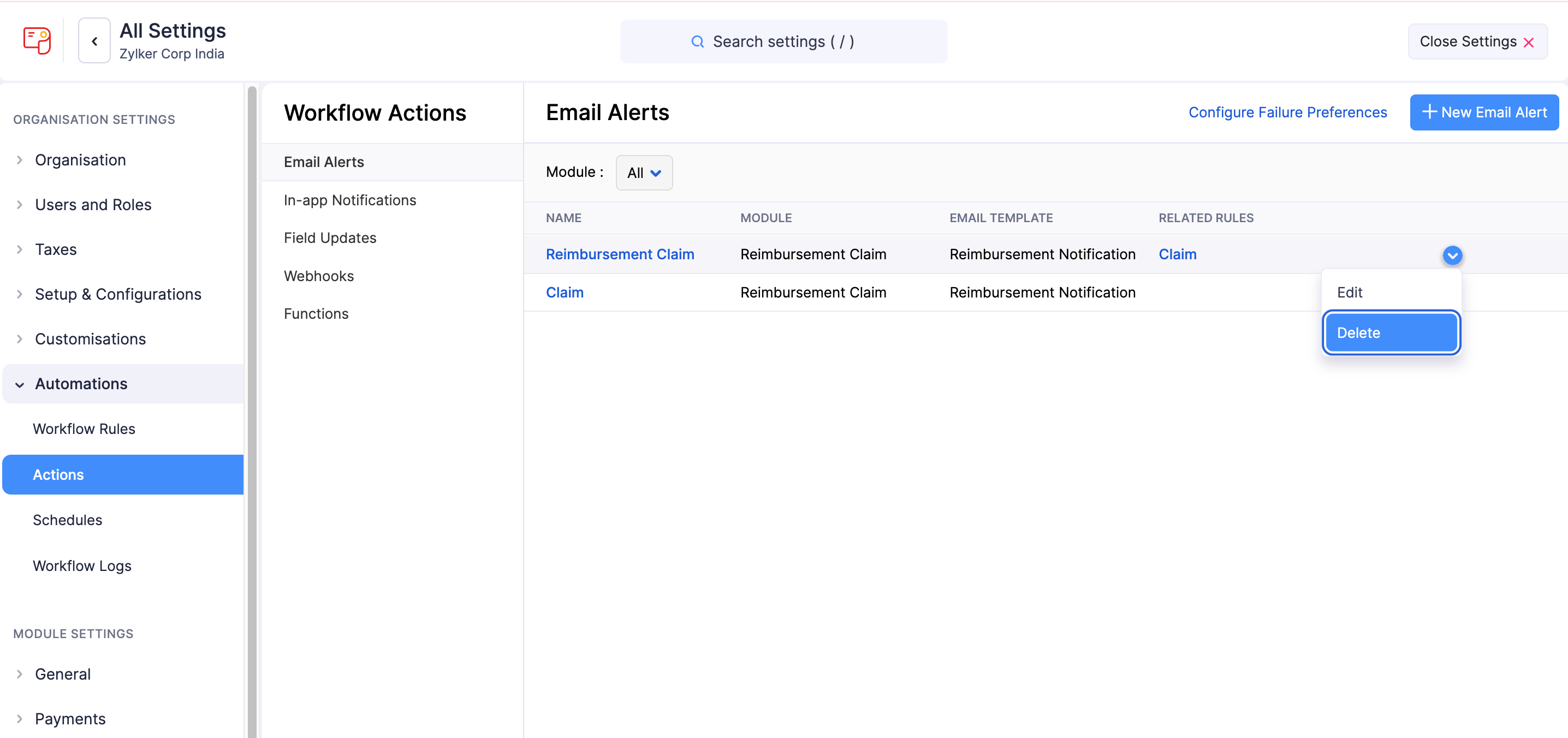Viewport: 1568px width, 738px height.
Task: Expand the General module settings
Action: [20, 674]
